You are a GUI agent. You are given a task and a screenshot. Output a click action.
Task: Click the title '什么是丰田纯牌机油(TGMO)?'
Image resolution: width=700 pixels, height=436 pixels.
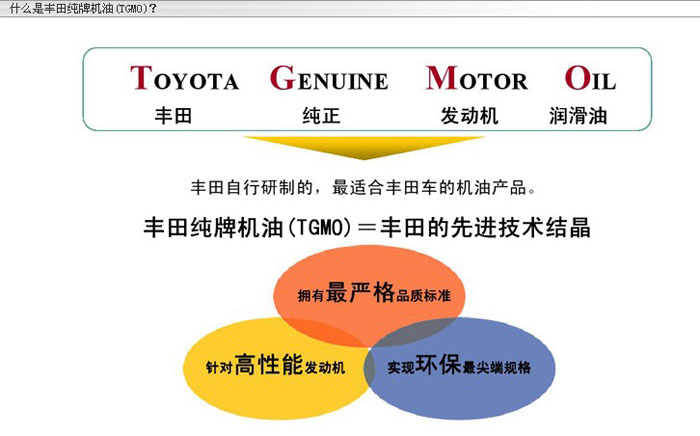tap(83, 8)
